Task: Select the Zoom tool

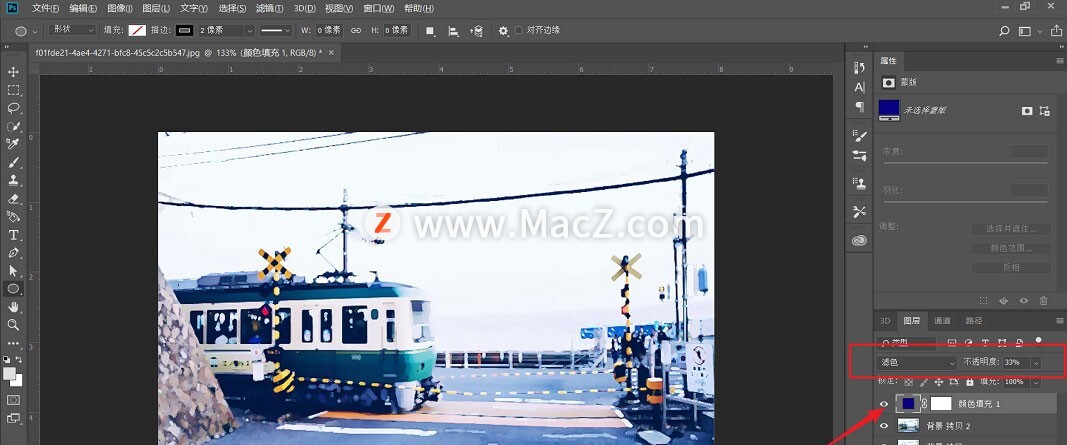Action: tap(13, 325)
